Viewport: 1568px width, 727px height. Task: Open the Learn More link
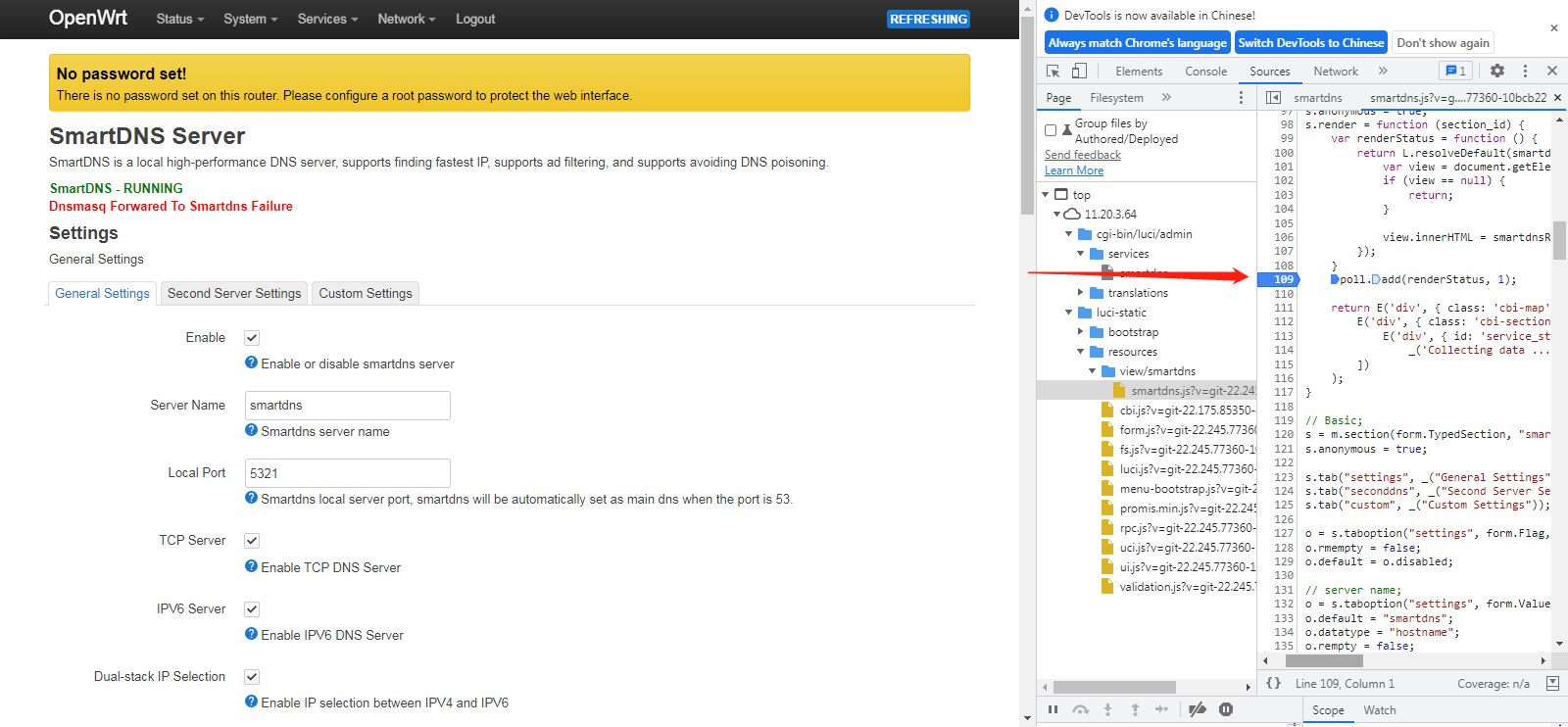(1074, 170)
